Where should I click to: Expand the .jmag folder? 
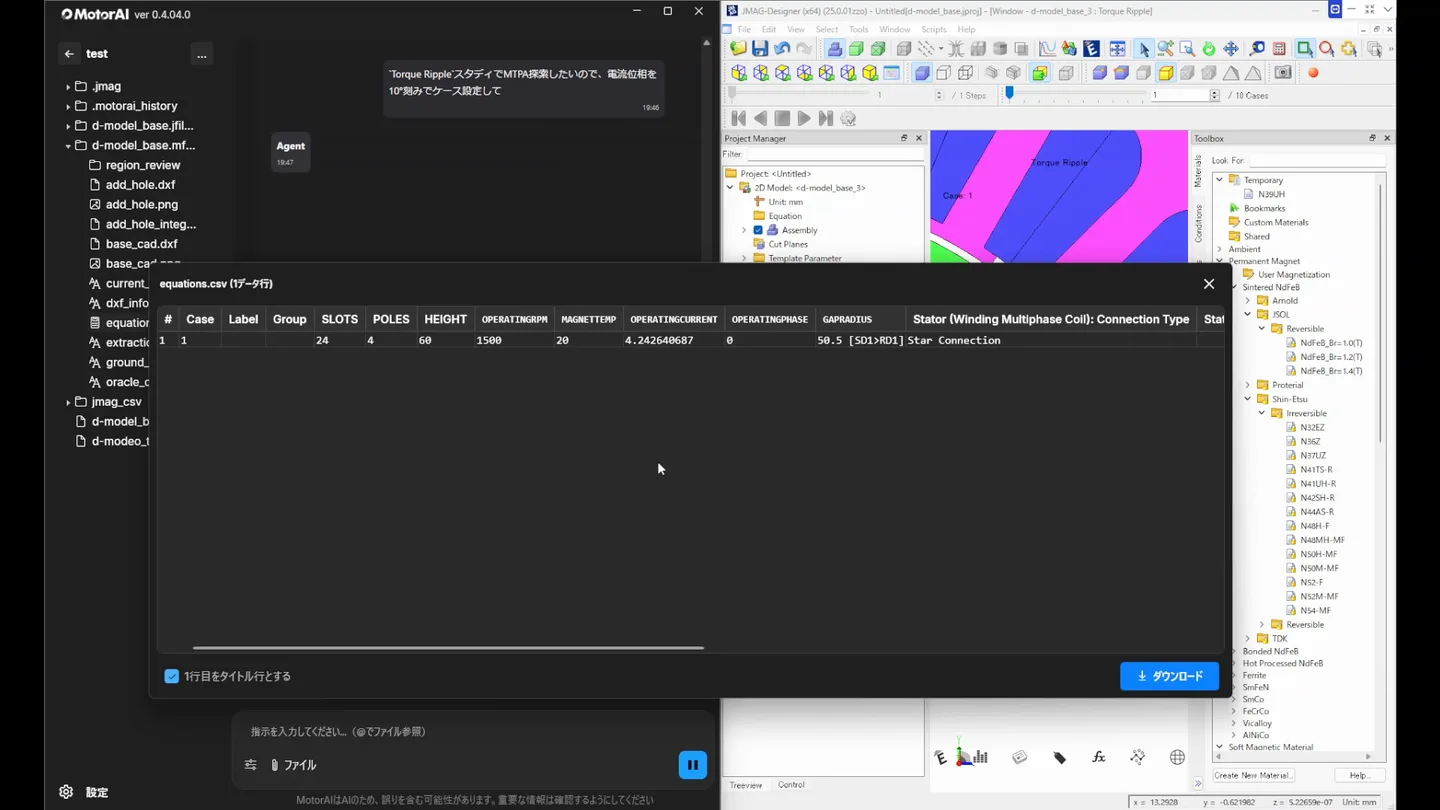point(68,87)
